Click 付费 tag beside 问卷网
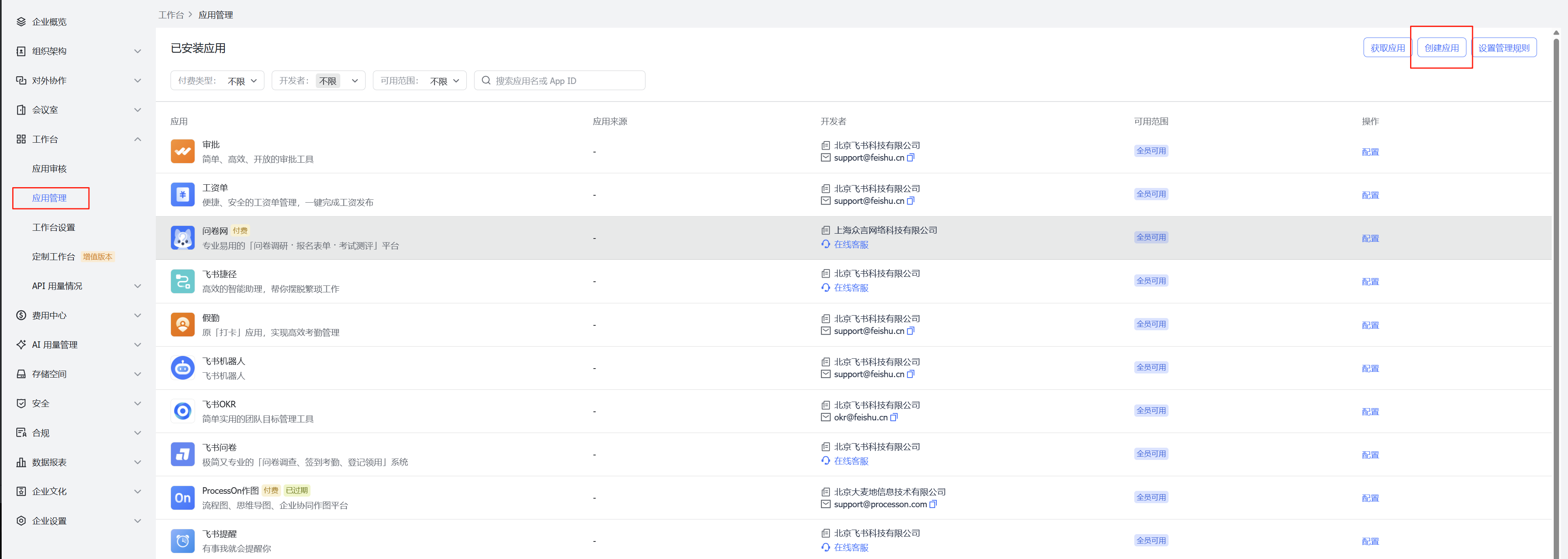 240,230
